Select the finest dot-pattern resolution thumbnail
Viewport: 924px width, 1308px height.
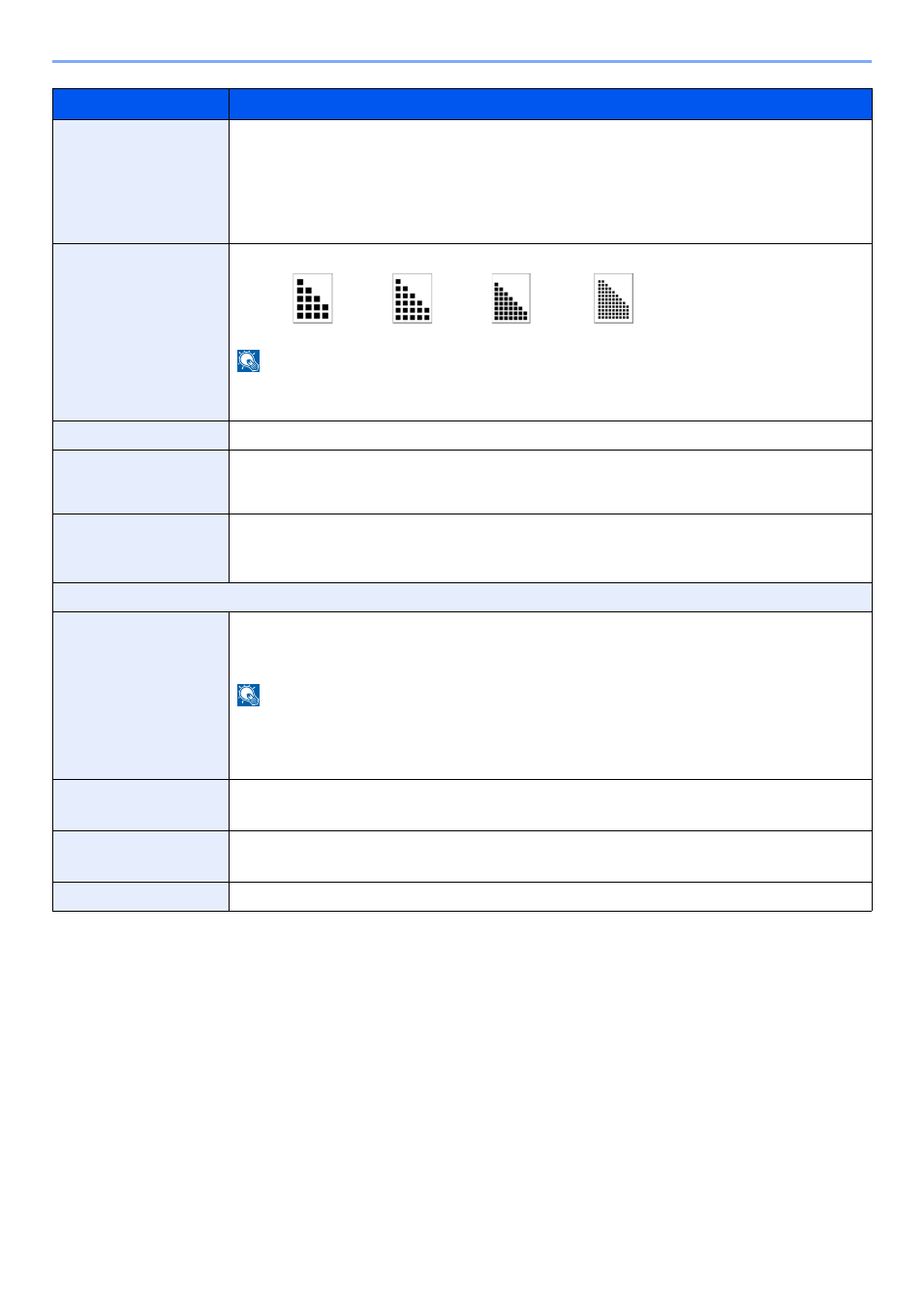pos(613,298)
